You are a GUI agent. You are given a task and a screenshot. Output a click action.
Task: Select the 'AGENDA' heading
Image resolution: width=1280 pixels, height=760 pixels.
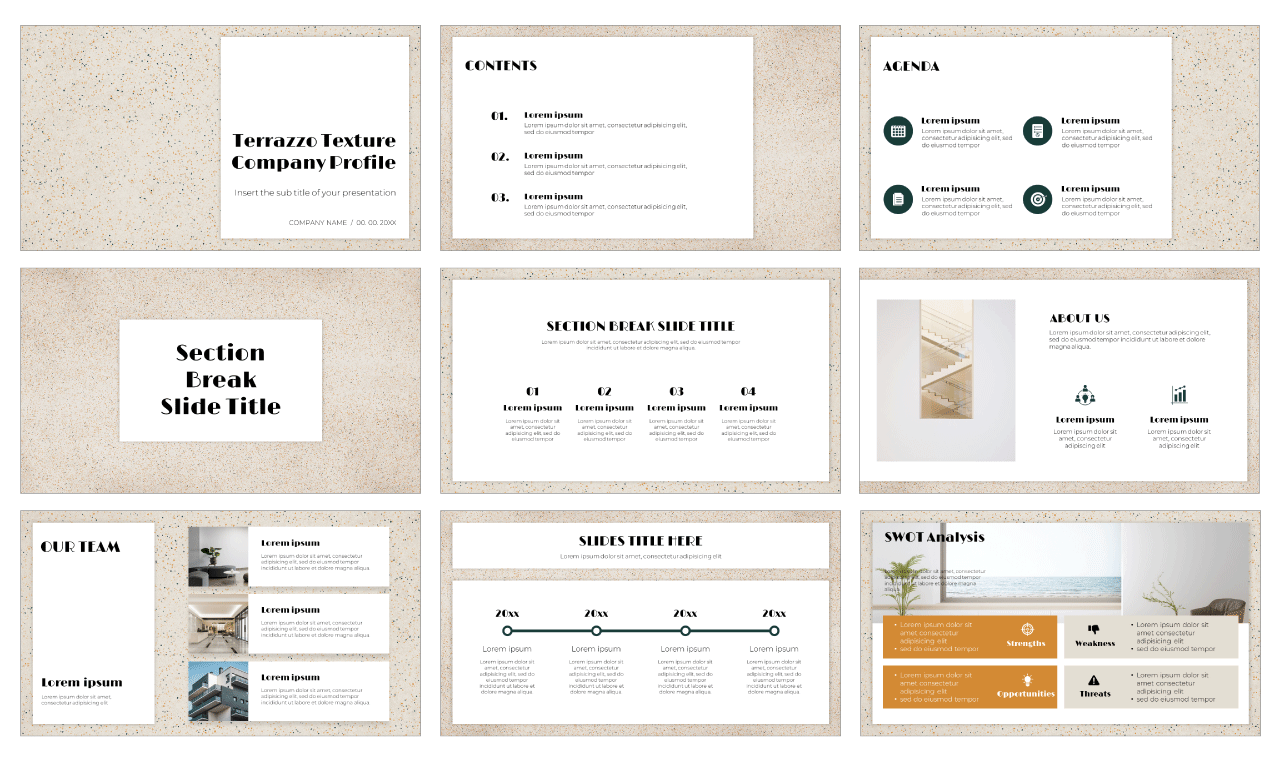coord(911,67)
